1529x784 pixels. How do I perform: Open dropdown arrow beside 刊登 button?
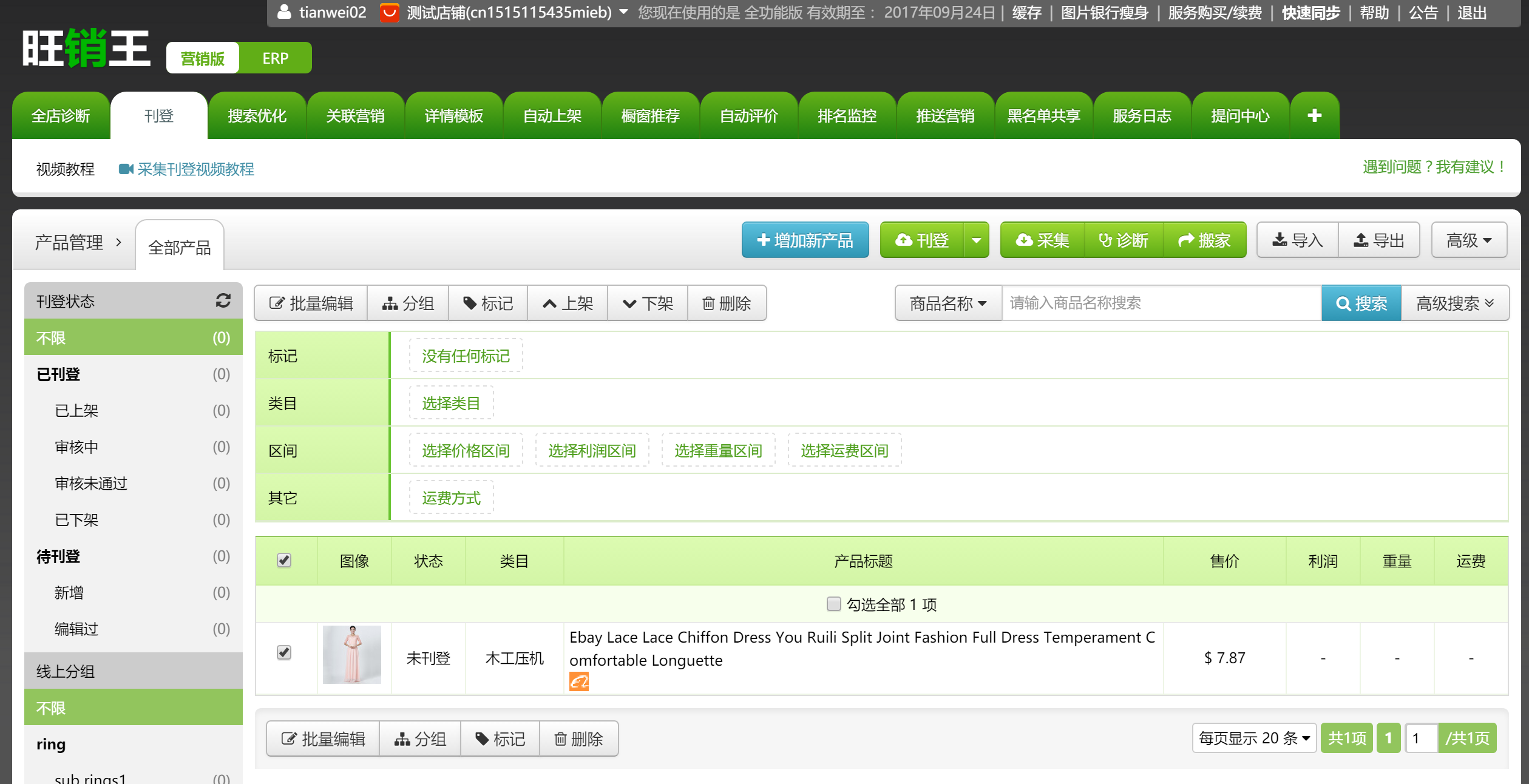coord(976,240)
